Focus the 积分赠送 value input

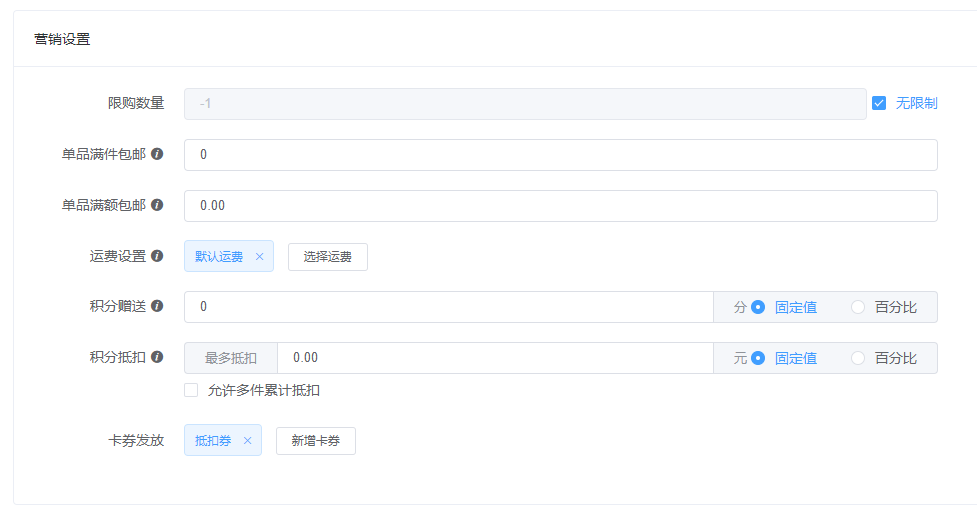(x=449, y=307)
